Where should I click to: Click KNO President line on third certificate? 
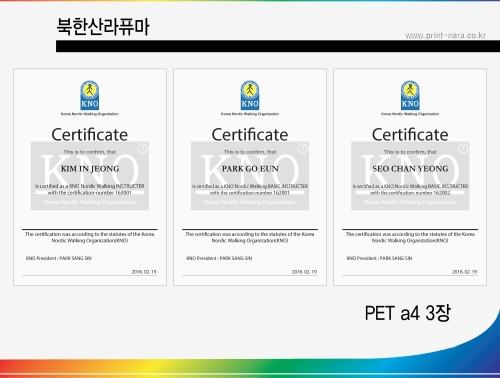click(x=379, y=258)
